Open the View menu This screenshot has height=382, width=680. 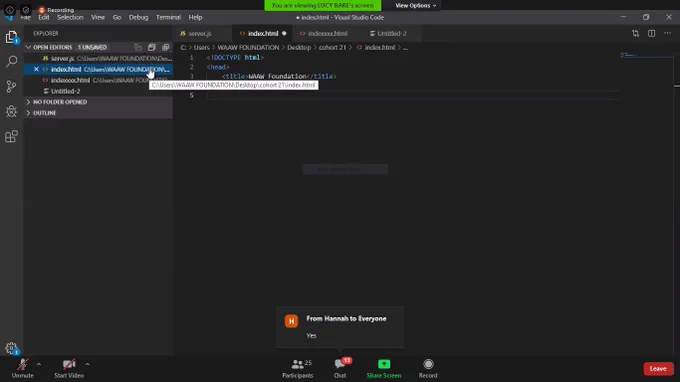tap(98, 17)
